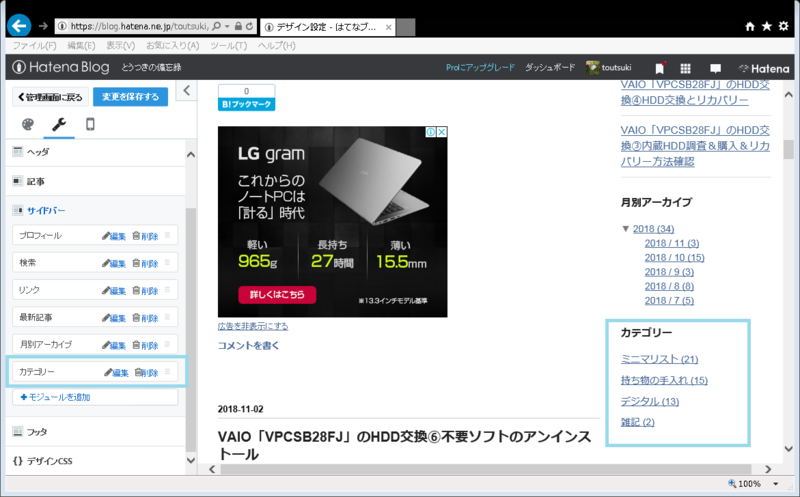The height and width of the screenshot is (497, 800).
Task: Open the notifications speech bubble icon
Action: (x=715, y=68)
